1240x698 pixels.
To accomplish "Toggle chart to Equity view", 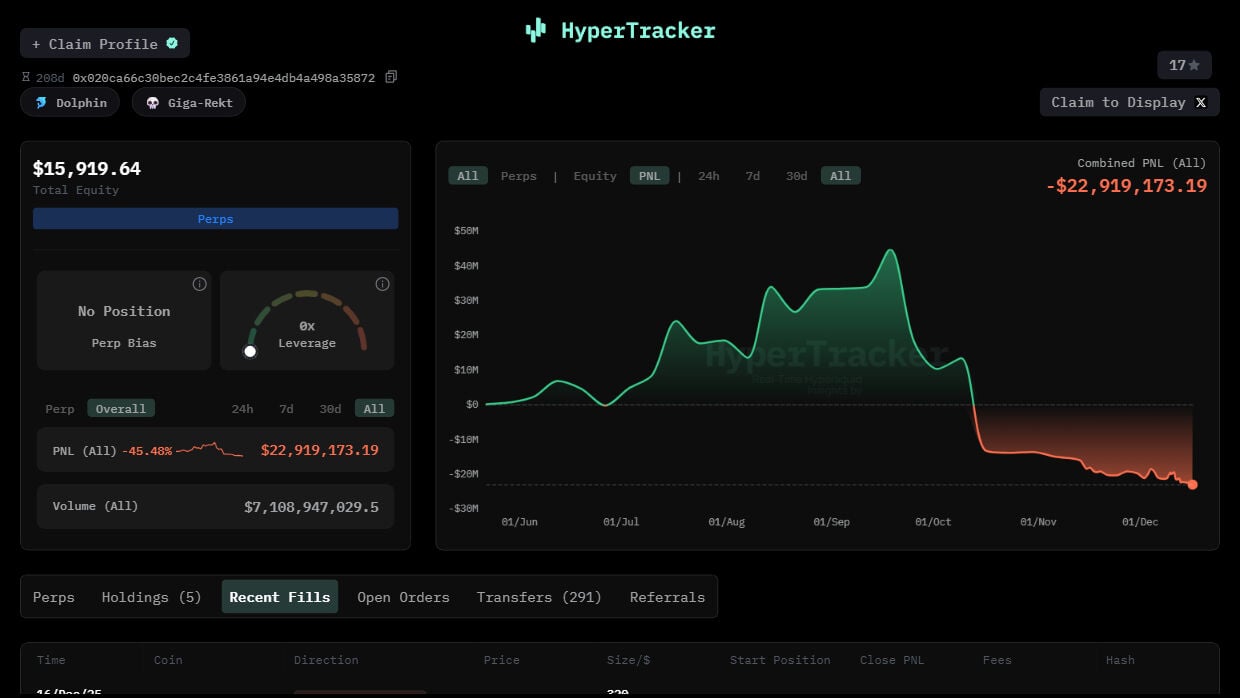I will (x=594, y=176).
